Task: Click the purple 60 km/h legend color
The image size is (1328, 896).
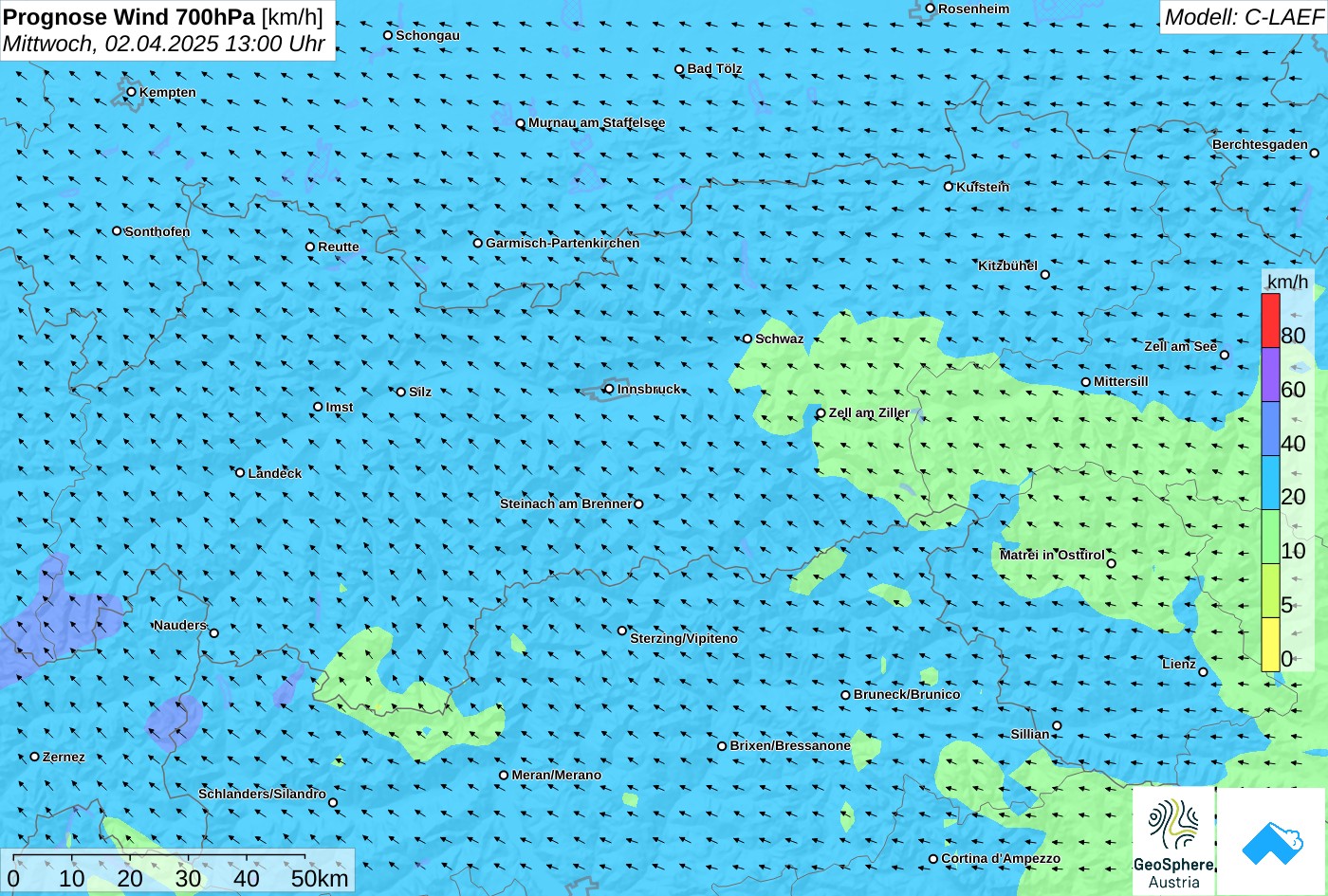Action: [x=1270, y=375]
